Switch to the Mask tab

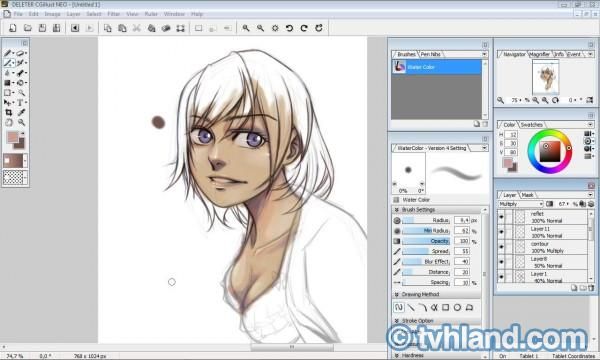click(x=527, y=195)
